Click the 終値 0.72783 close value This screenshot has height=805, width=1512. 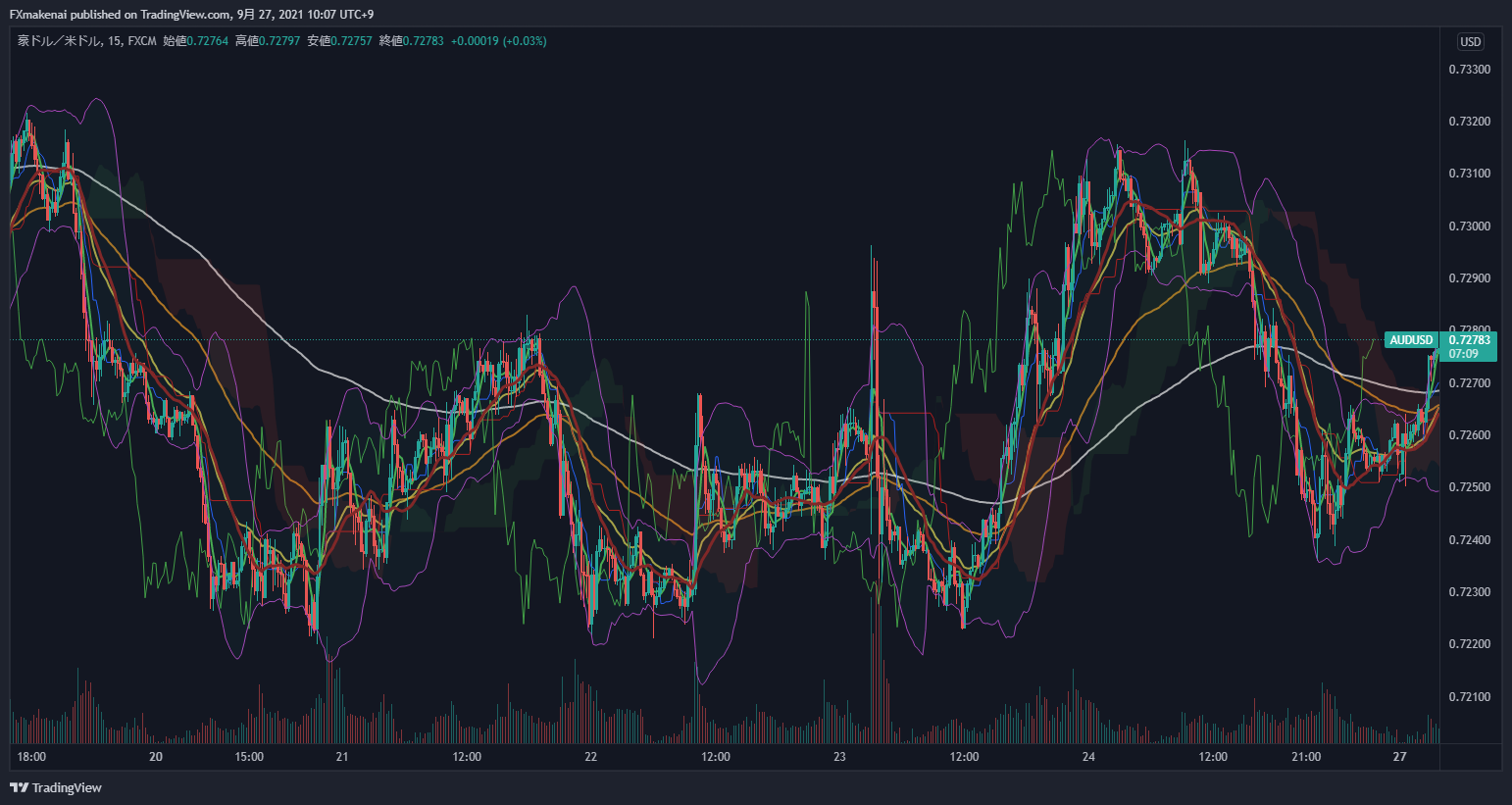(x=411, y=41)
